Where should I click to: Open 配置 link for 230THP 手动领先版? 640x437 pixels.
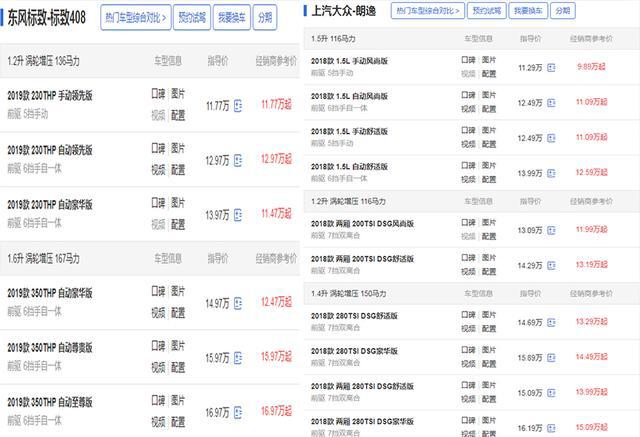(x=178, y=115)
